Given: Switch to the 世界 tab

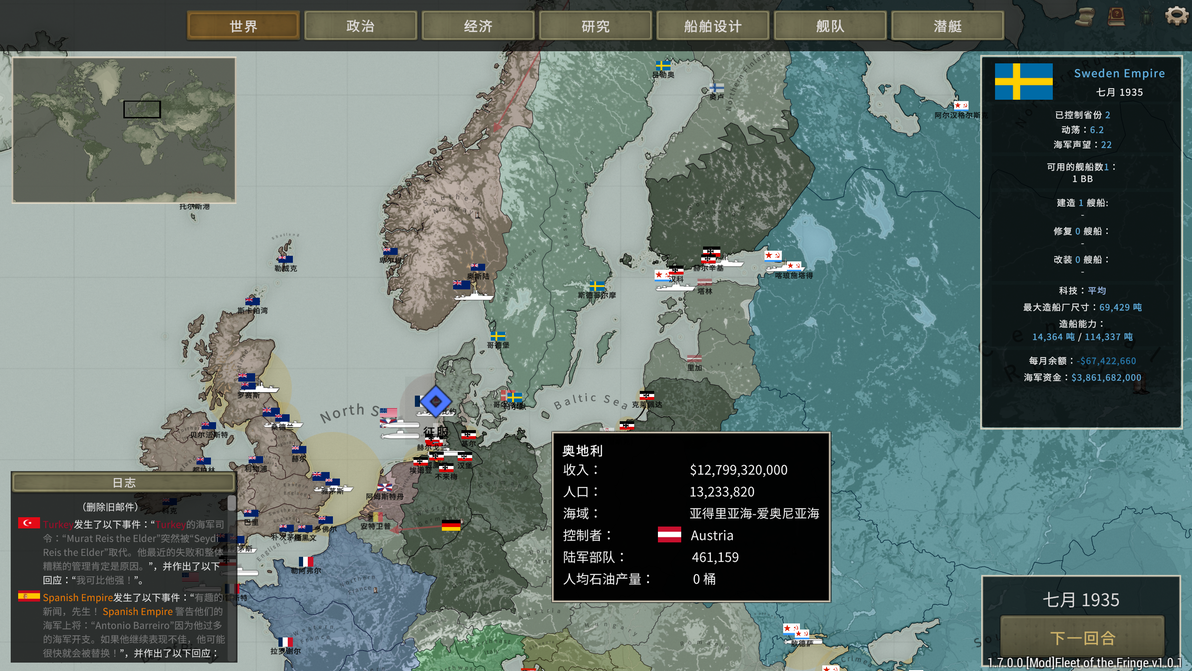Looking at the screenshot, I should click(243, 26).
